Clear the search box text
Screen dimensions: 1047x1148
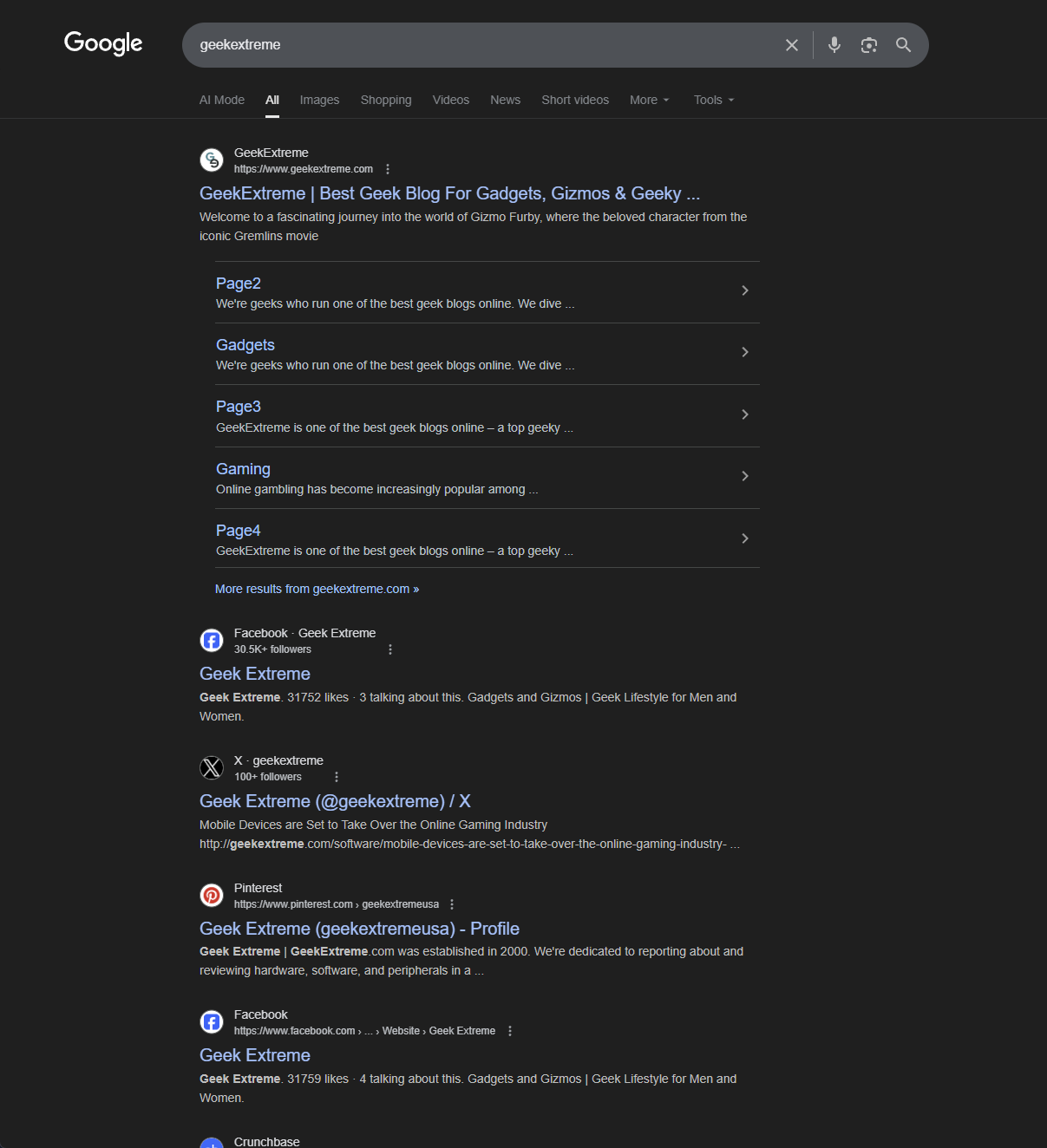791,45
